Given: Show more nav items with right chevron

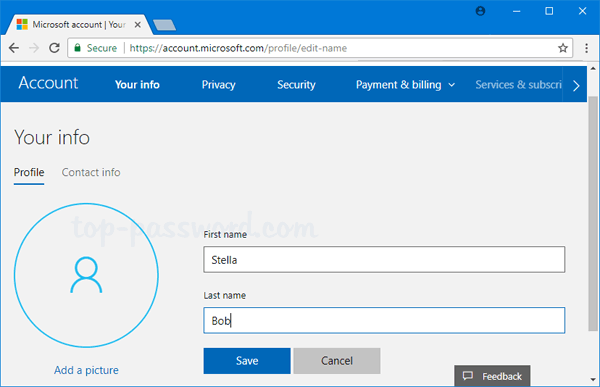Looking at the screenshot, I should pyautogui.click(x=576, y=85).
